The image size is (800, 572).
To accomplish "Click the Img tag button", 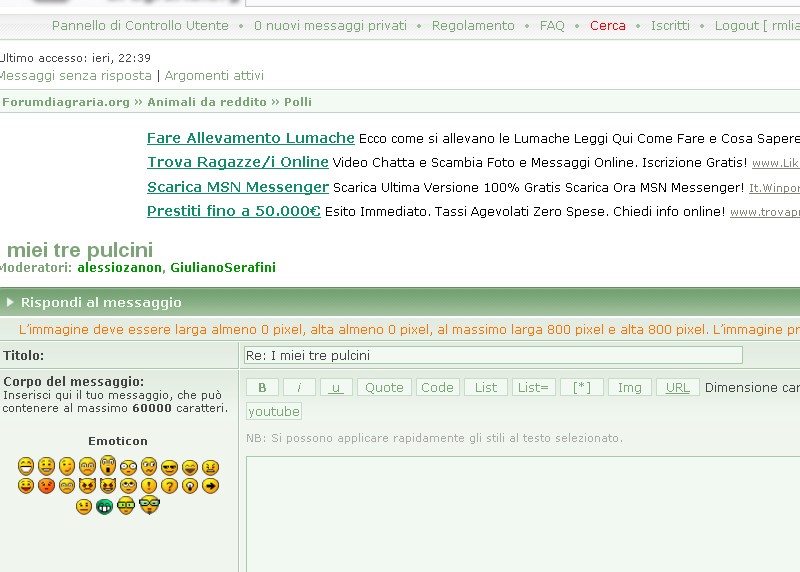I will pyautogui.click(x=630, y=387).
